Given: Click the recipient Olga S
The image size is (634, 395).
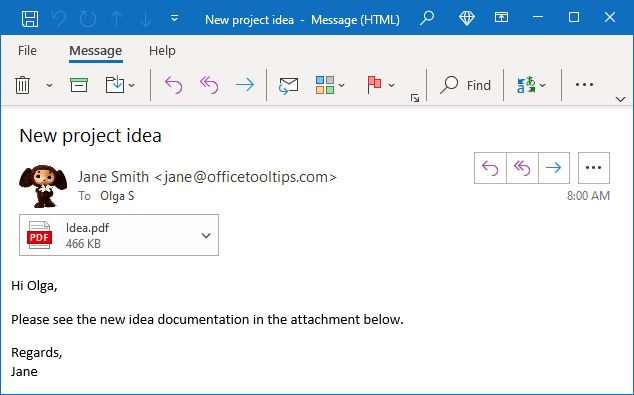Looking at the screenshot, I should click(x=117, y=196).
